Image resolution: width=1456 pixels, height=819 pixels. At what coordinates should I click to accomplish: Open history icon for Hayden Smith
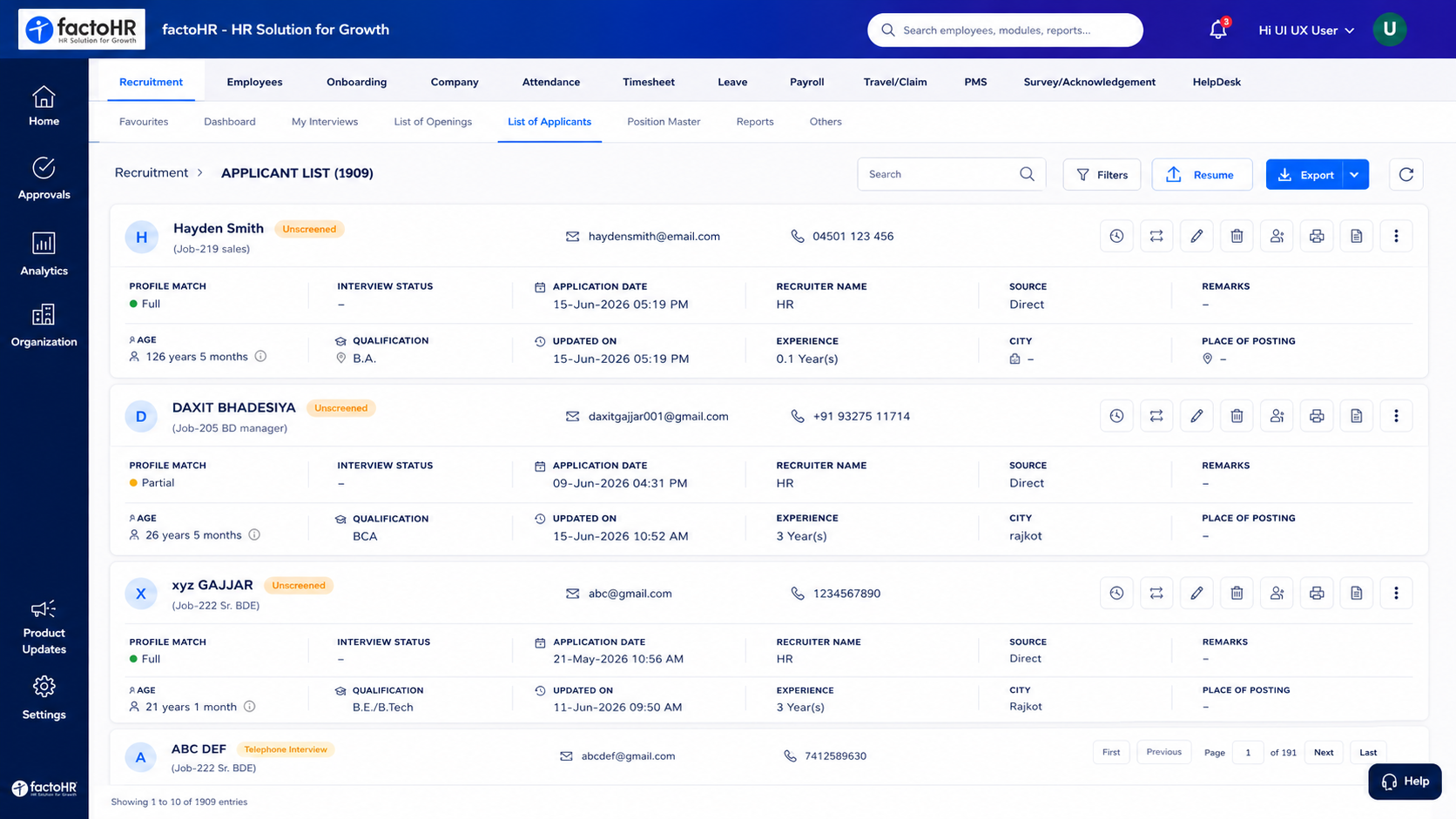click(x=1116, y=236)
